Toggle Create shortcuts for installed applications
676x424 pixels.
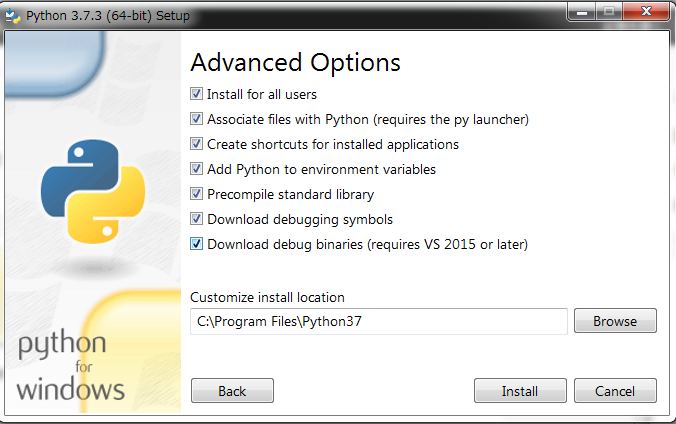(196, 144)
